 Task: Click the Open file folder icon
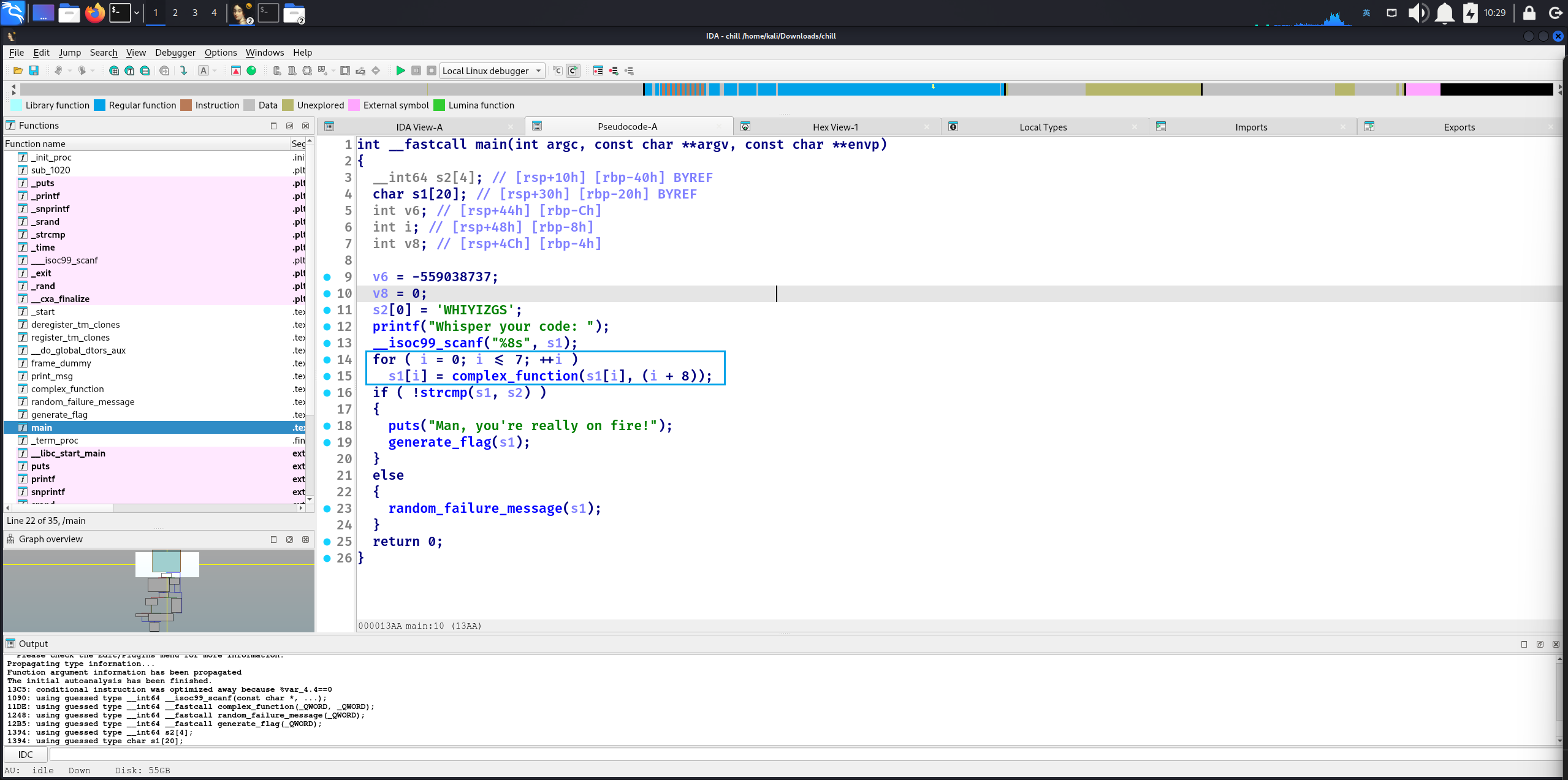(18, 70)
